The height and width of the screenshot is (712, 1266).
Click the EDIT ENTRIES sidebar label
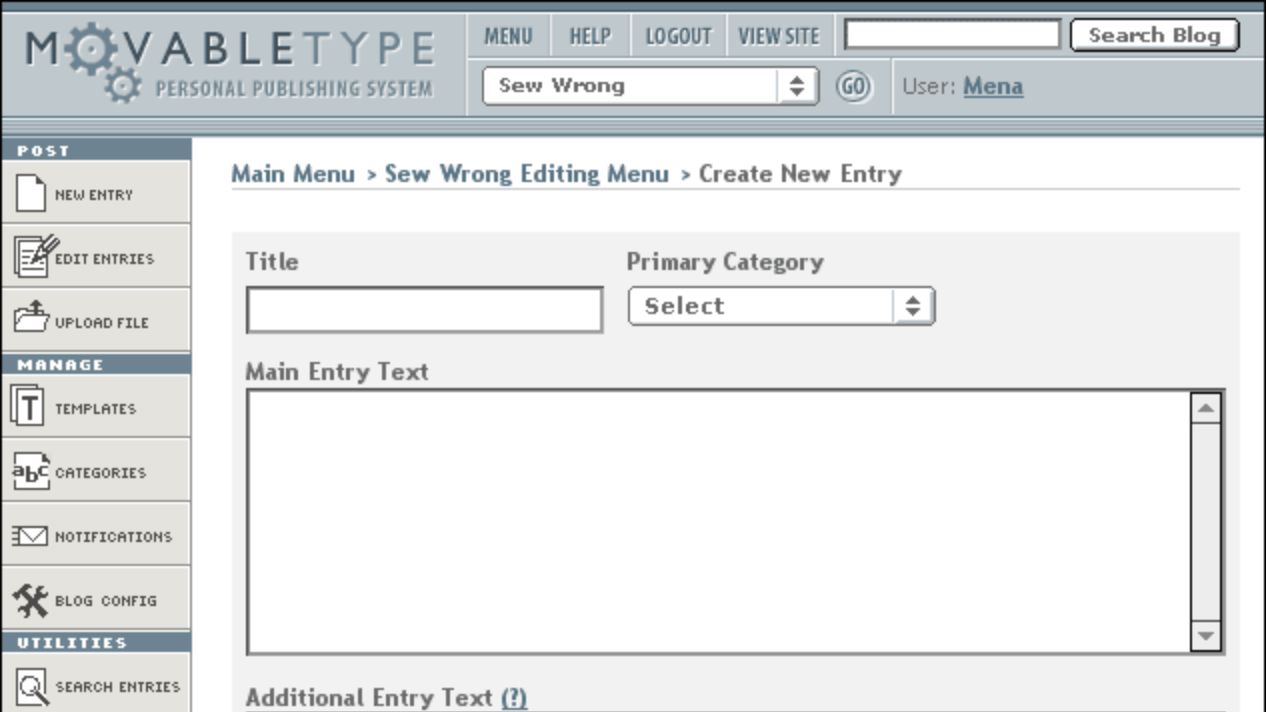[x=105, y=259]
